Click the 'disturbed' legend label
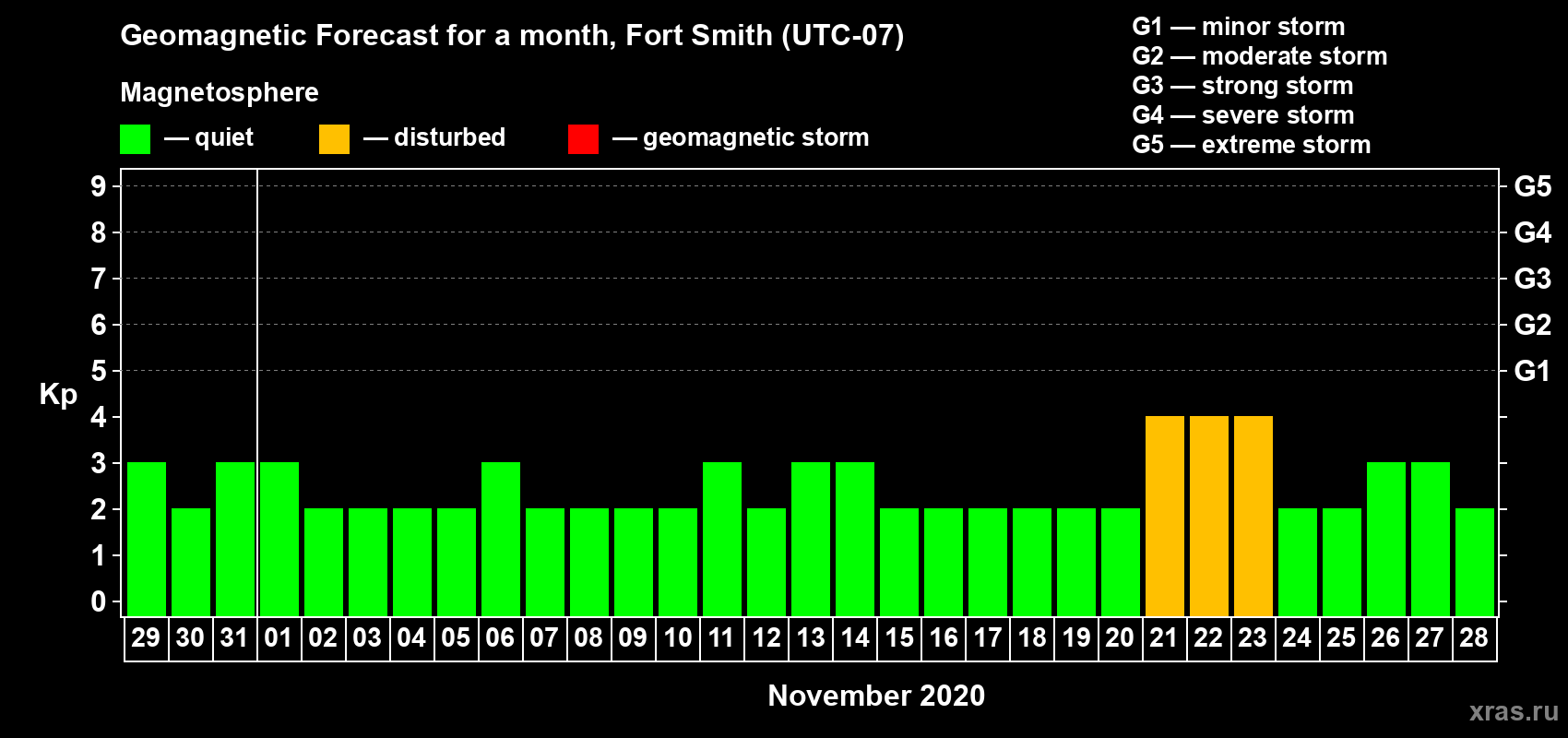The image size is (1568, 738). pyautogui.click(x=450, y=137)
